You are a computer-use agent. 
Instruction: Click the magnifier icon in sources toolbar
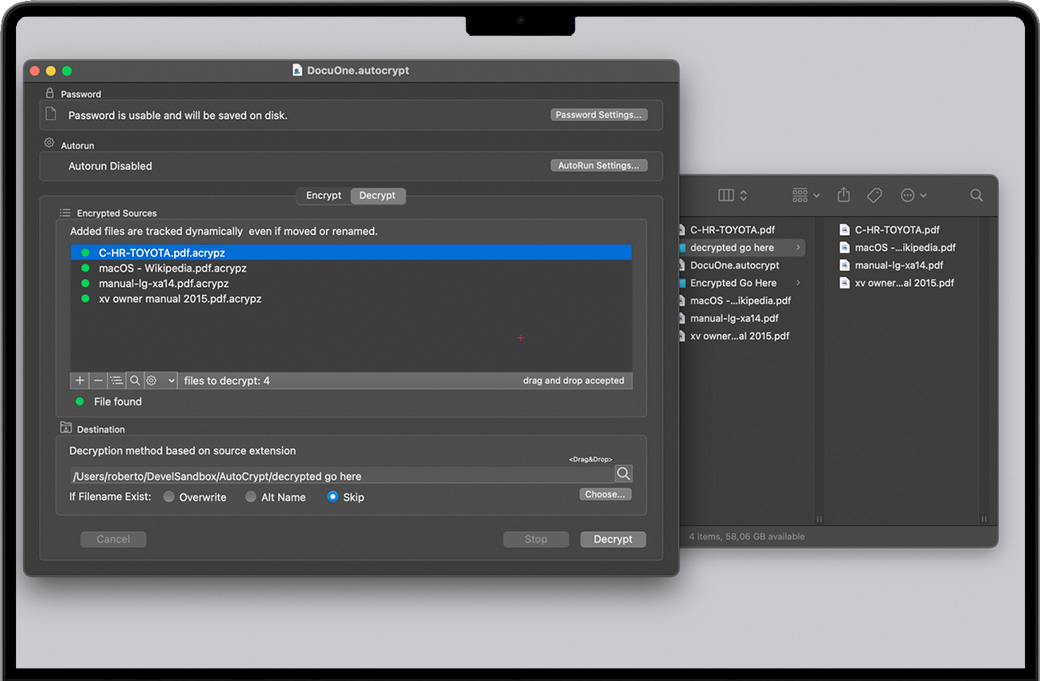click(134, 381)
